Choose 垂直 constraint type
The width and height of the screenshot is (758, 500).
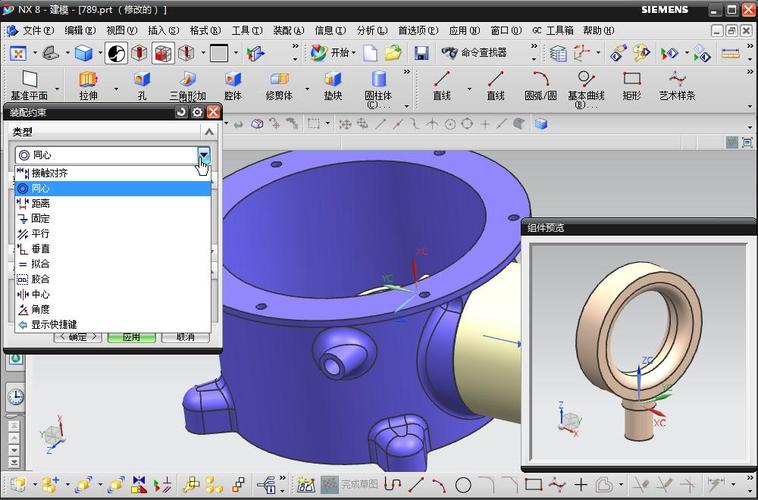(113, 249)
